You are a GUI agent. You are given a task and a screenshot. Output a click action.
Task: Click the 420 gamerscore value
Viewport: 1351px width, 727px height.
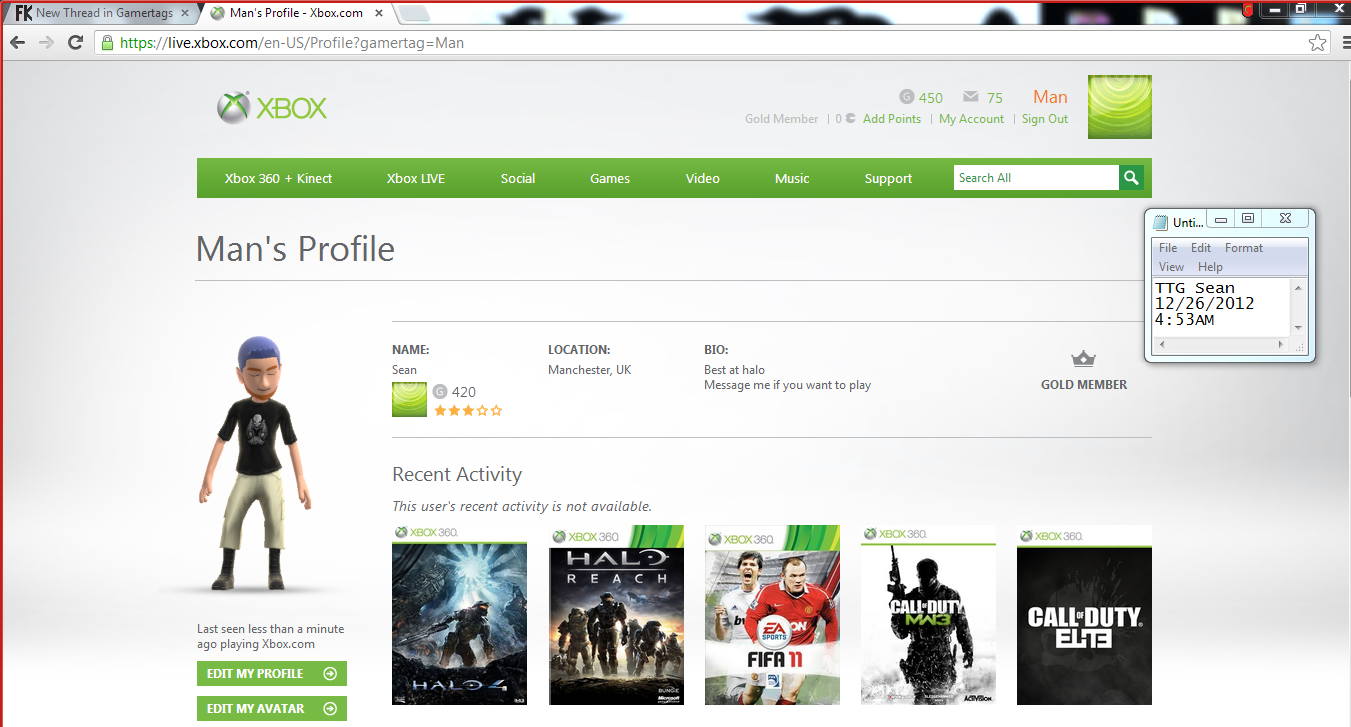pyautogui.click(x=464, y=392)
